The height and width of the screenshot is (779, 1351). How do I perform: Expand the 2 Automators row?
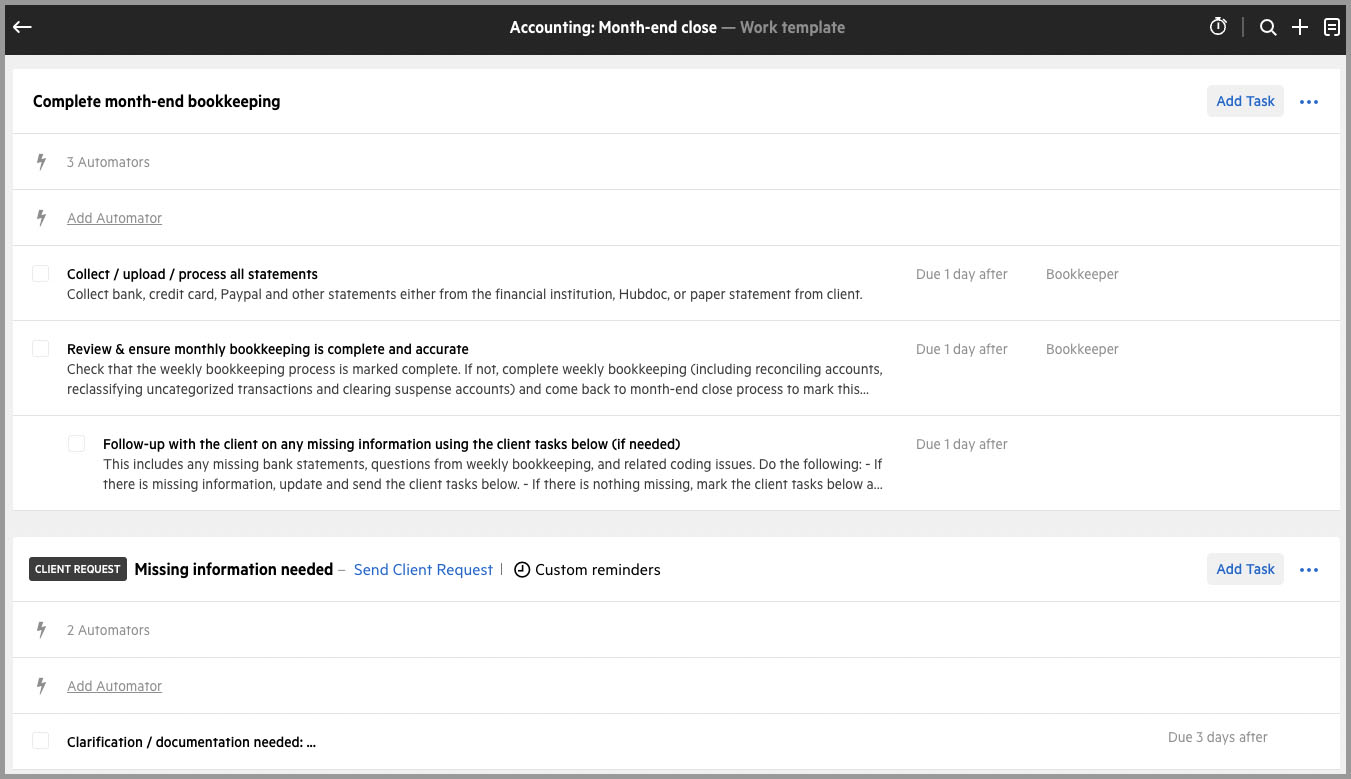tap(108, 630)
